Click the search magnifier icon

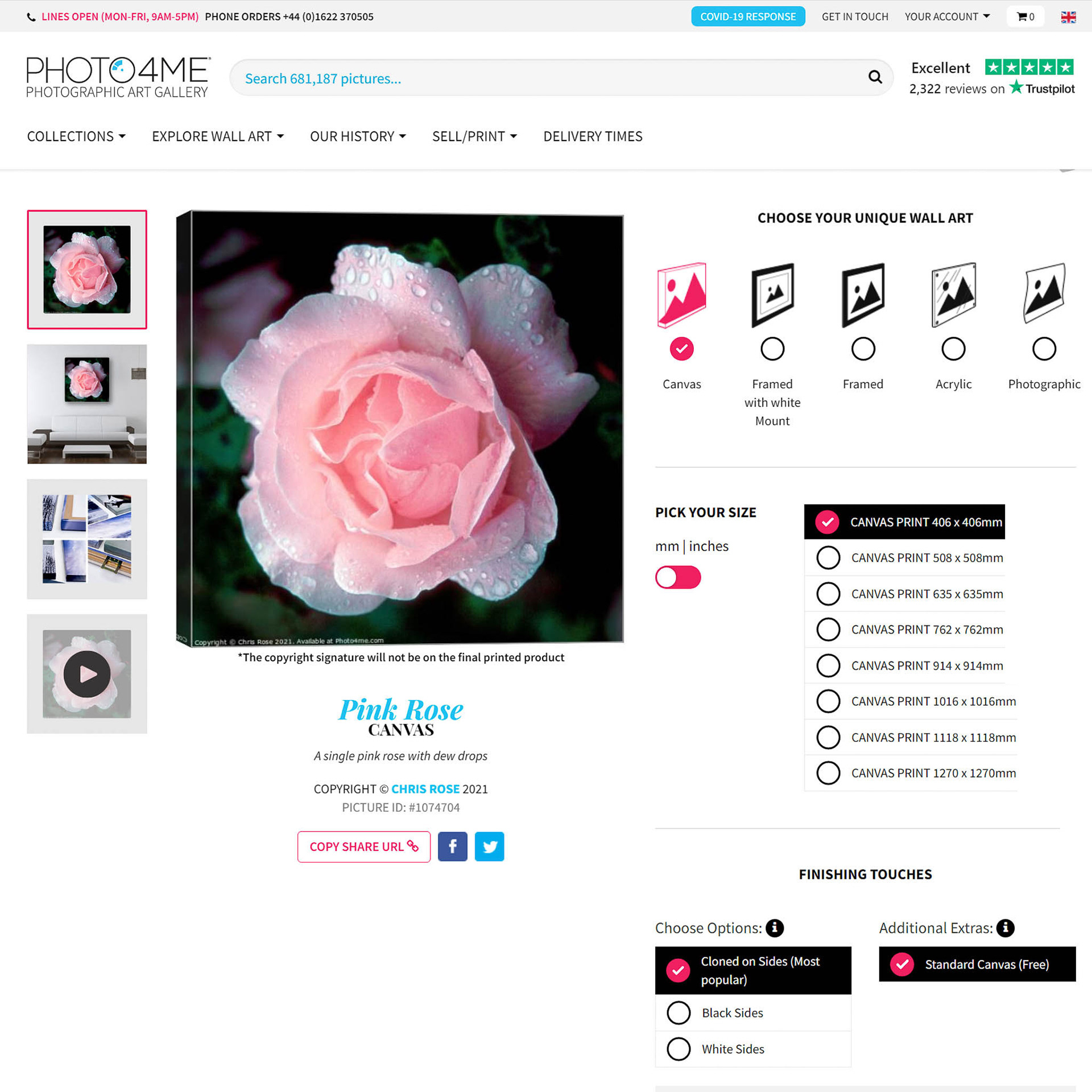875,77
